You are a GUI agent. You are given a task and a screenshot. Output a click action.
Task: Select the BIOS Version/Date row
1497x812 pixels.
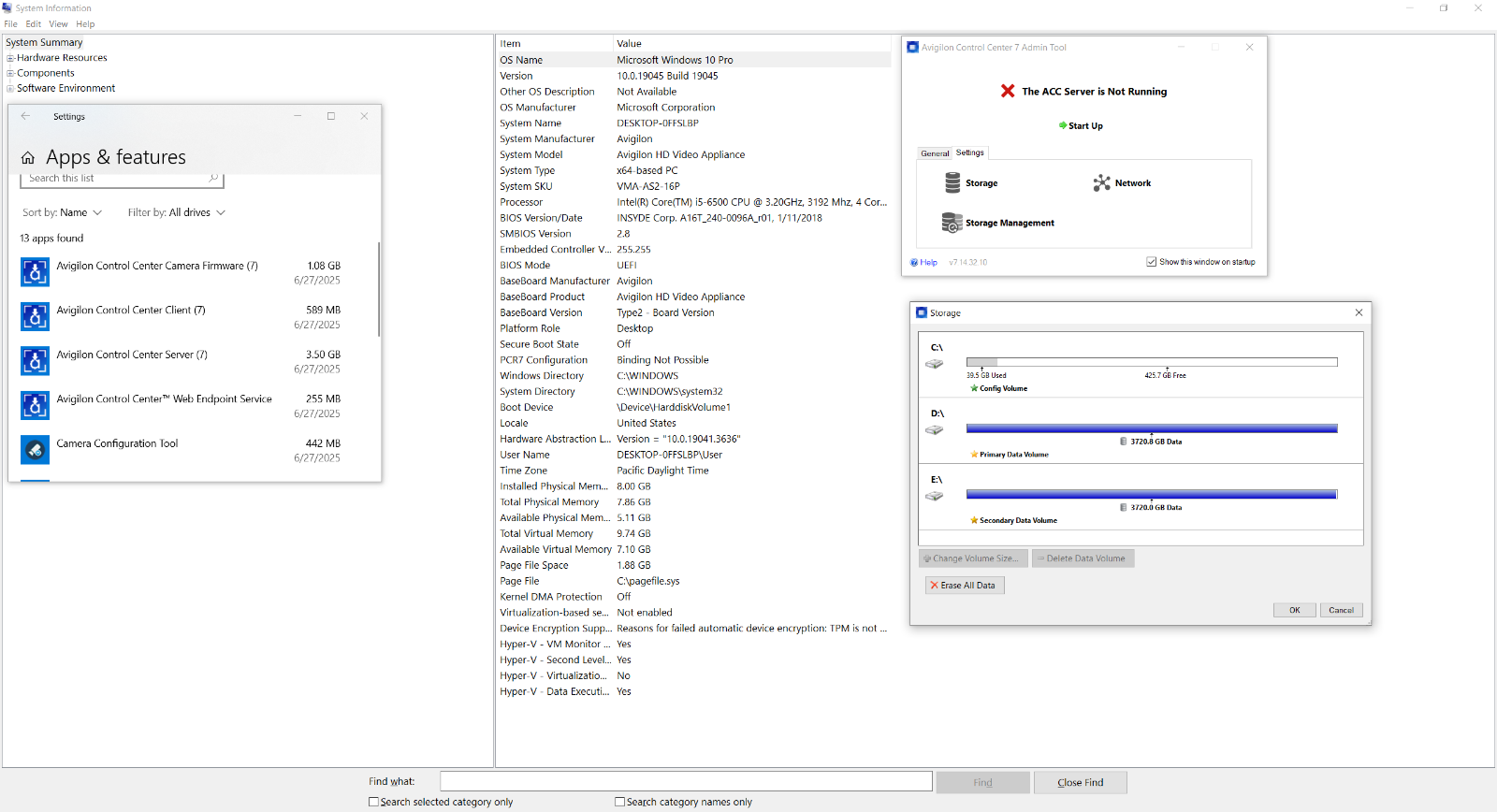[693, 218]
